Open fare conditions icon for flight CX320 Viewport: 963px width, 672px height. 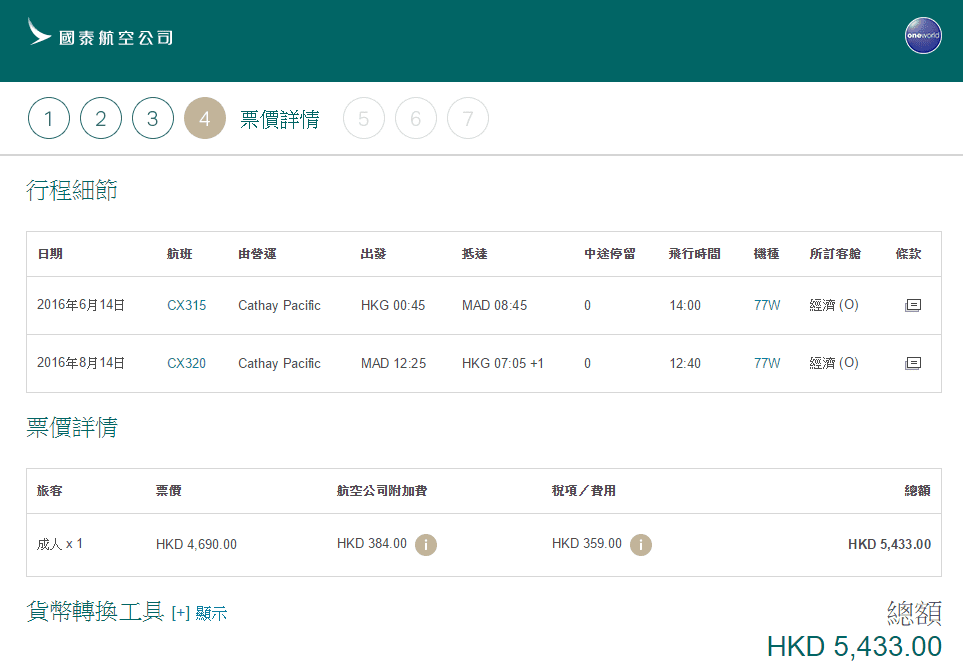click(x=912, y=363)
